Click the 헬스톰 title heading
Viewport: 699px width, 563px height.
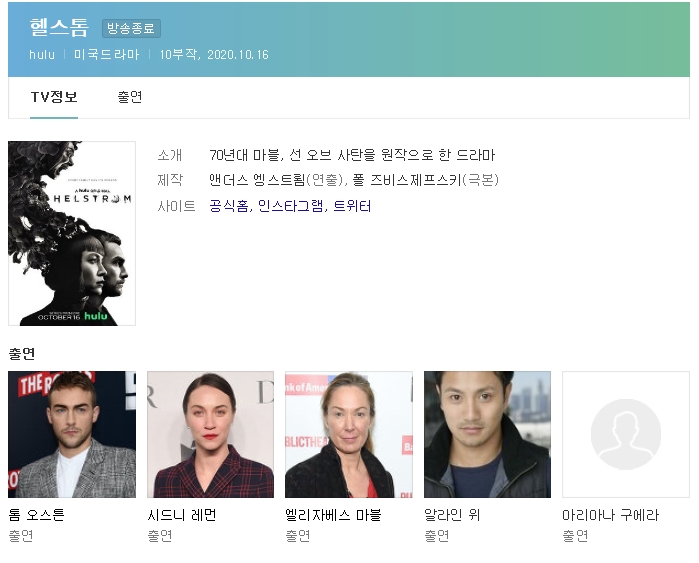59,28
